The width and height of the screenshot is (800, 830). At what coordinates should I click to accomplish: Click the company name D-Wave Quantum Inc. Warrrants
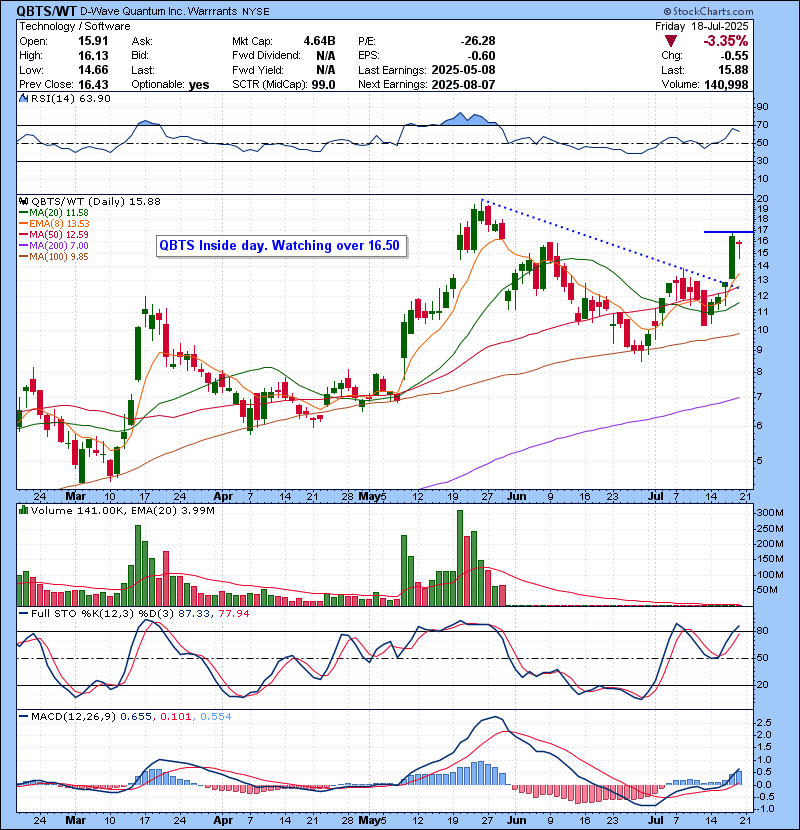pos(159,11)
